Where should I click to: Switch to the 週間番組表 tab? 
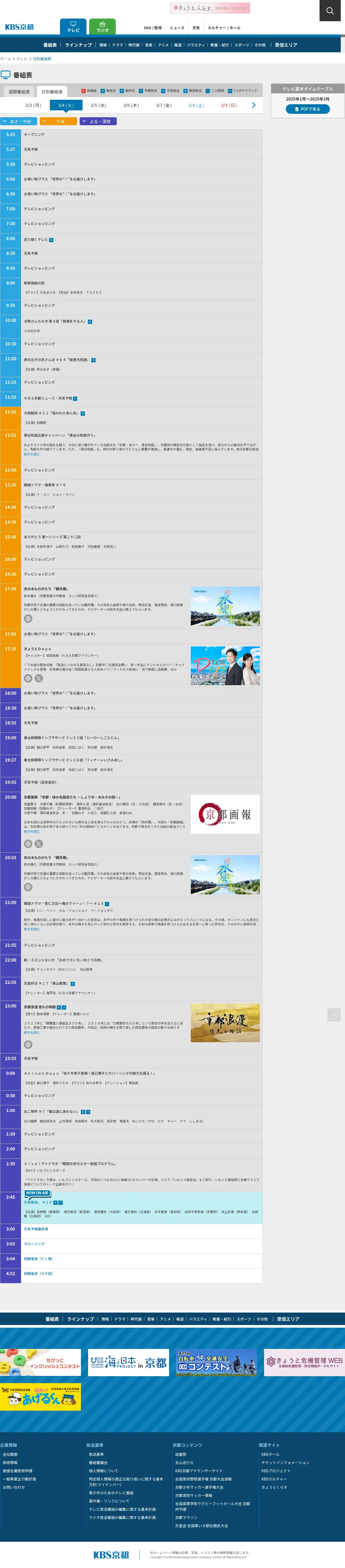[x=19, y=92]
